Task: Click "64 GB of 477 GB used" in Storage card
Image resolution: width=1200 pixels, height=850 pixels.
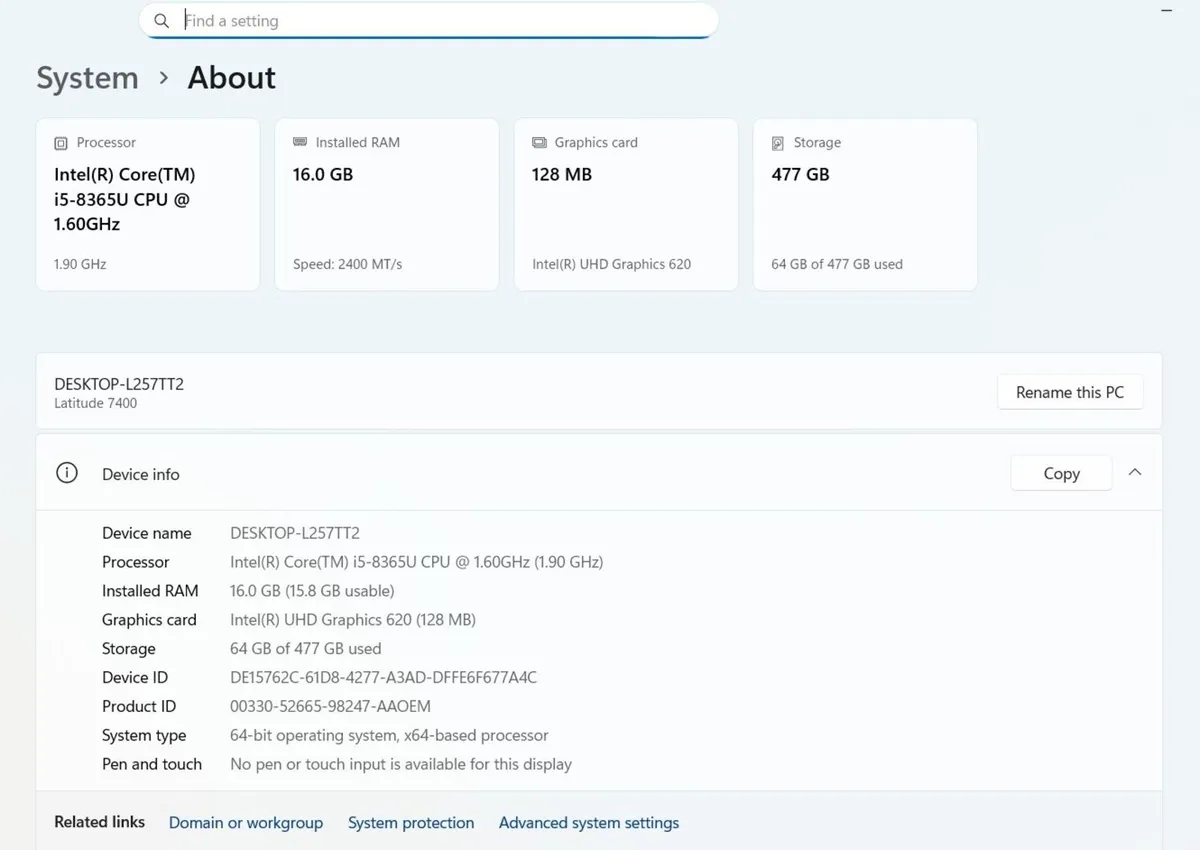Action: [837, 264]
